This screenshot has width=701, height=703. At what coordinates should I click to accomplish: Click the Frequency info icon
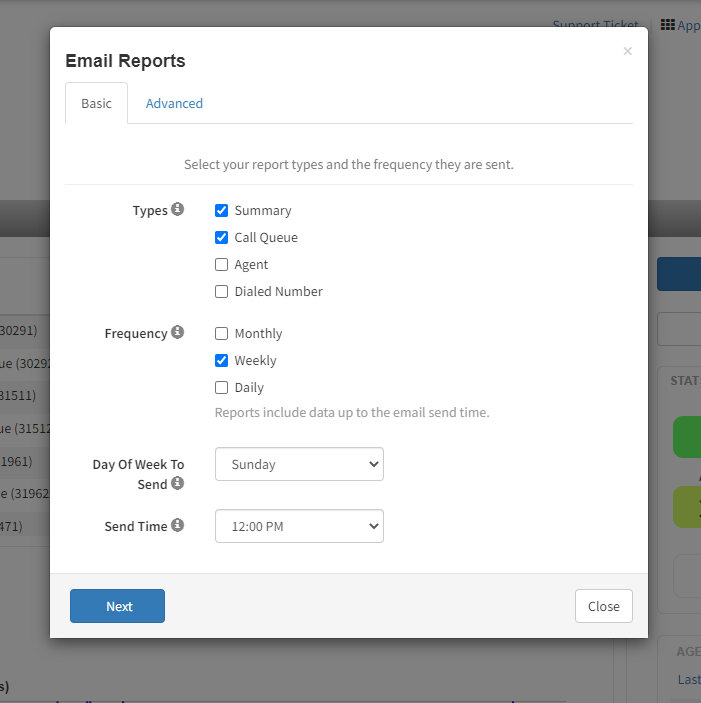(x=177, y=332)
